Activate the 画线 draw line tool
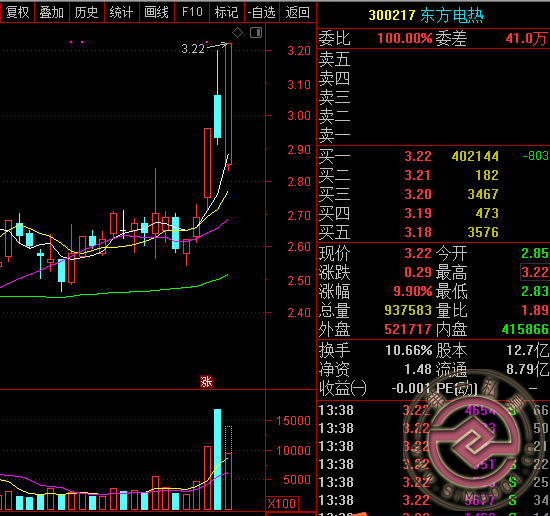The width and height of the screenshot is (550, 516). click(x=157, y=12)
